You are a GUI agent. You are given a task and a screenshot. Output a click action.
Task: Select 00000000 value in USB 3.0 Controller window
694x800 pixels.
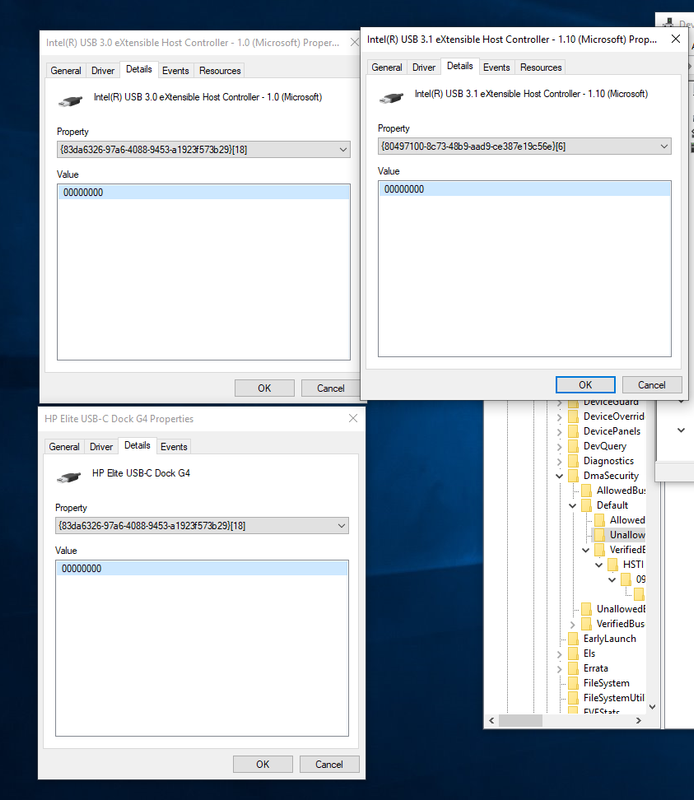point(204,192)
